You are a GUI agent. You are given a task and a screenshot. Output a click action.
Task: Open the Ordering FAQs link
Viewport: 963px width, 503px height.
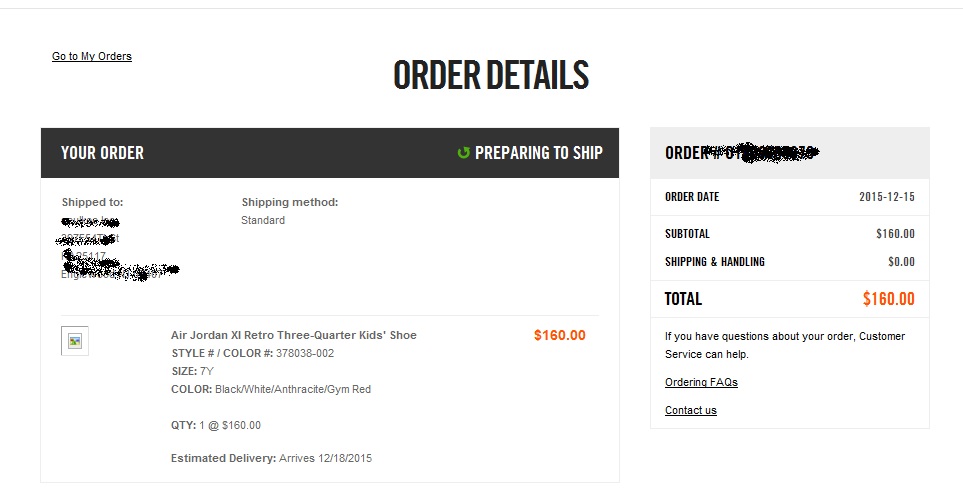(x=701, y=382)
